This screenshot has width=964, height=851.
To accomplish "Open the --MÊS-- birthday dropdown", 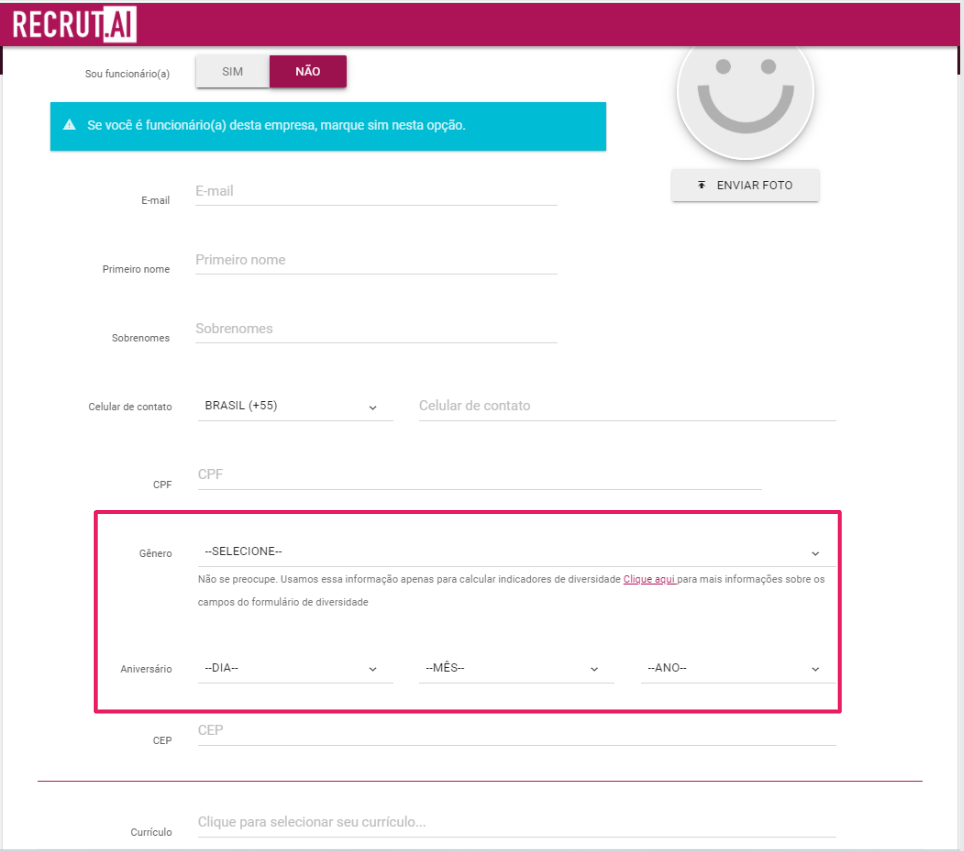I will click(516, 668).
